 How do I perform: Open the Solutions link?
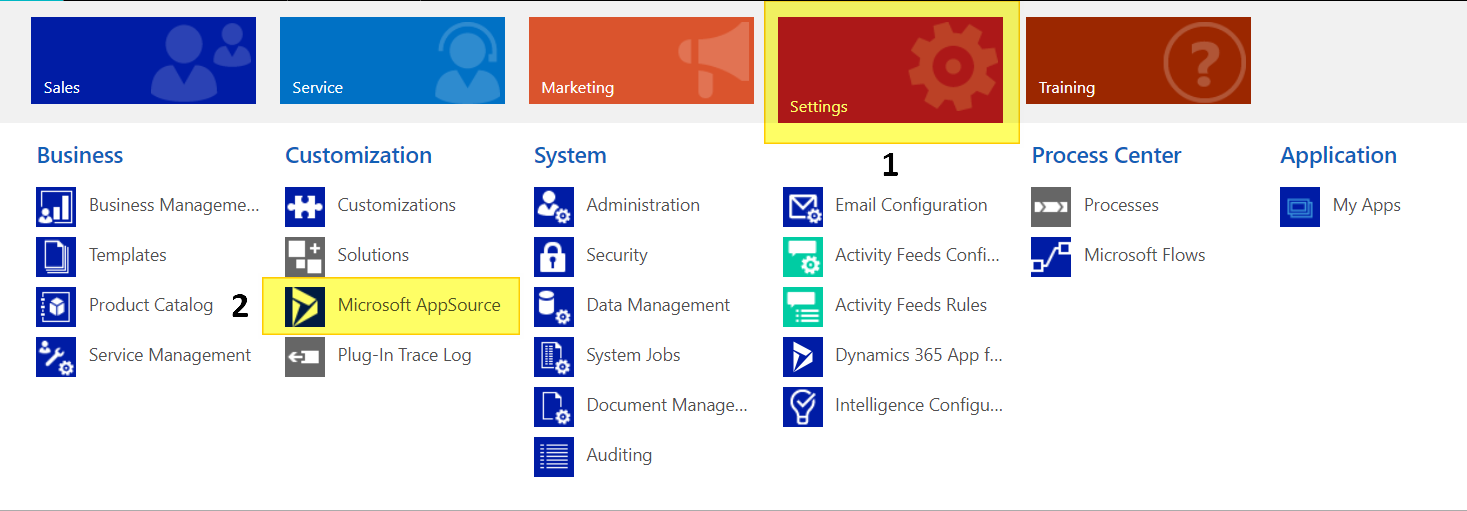[373, 255]
